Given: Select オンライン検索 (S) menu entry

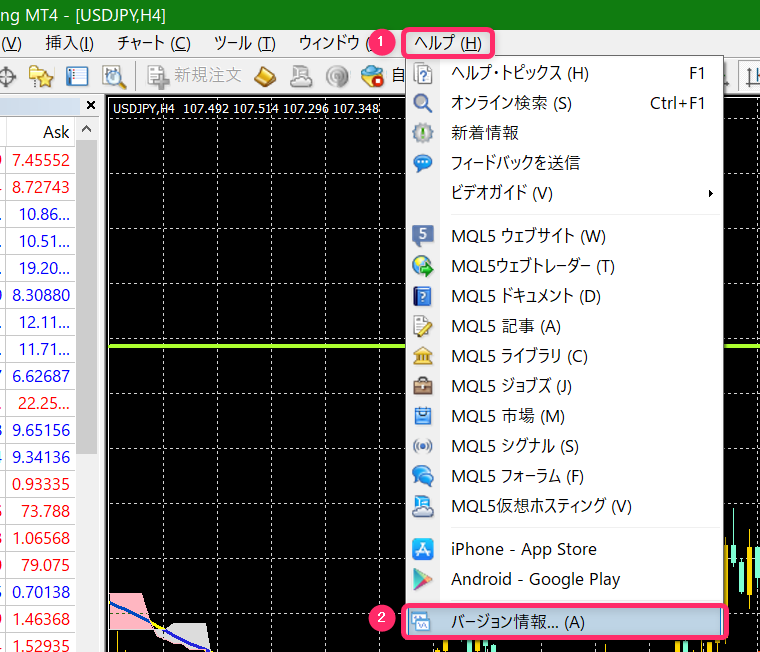Looking at the screenshot, I should point(565,103).
